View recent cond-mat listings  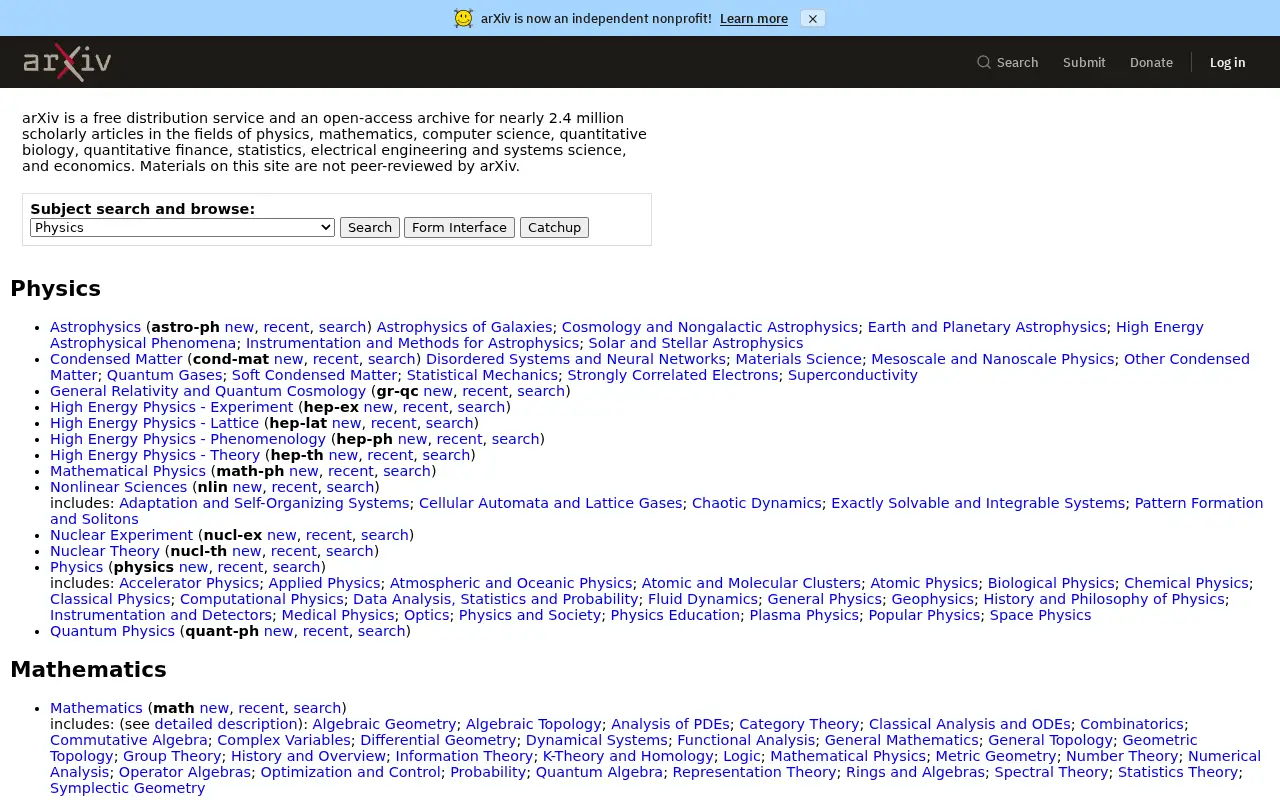335,359
